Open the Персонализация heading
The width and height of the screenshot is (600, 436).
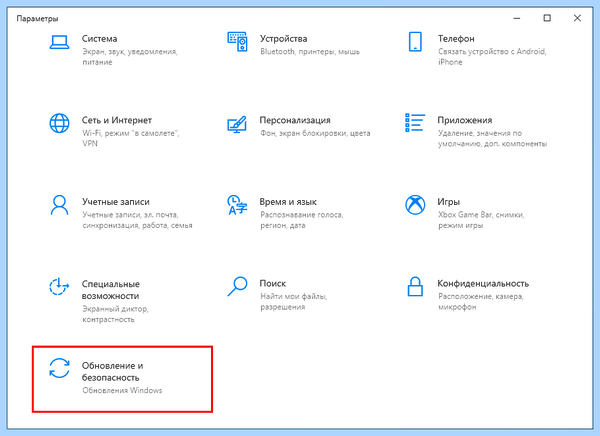click(x=295, y=120)
